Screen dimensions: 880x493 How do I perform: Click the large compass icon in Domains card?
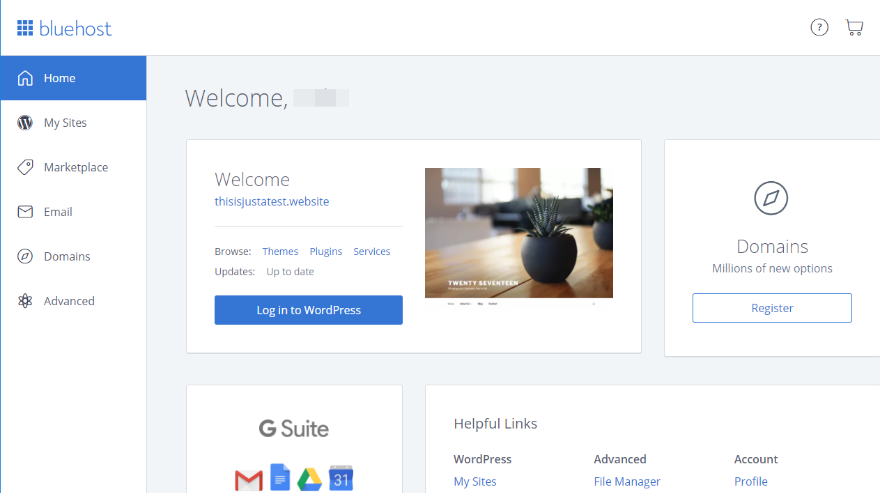(x=771, y=198)
